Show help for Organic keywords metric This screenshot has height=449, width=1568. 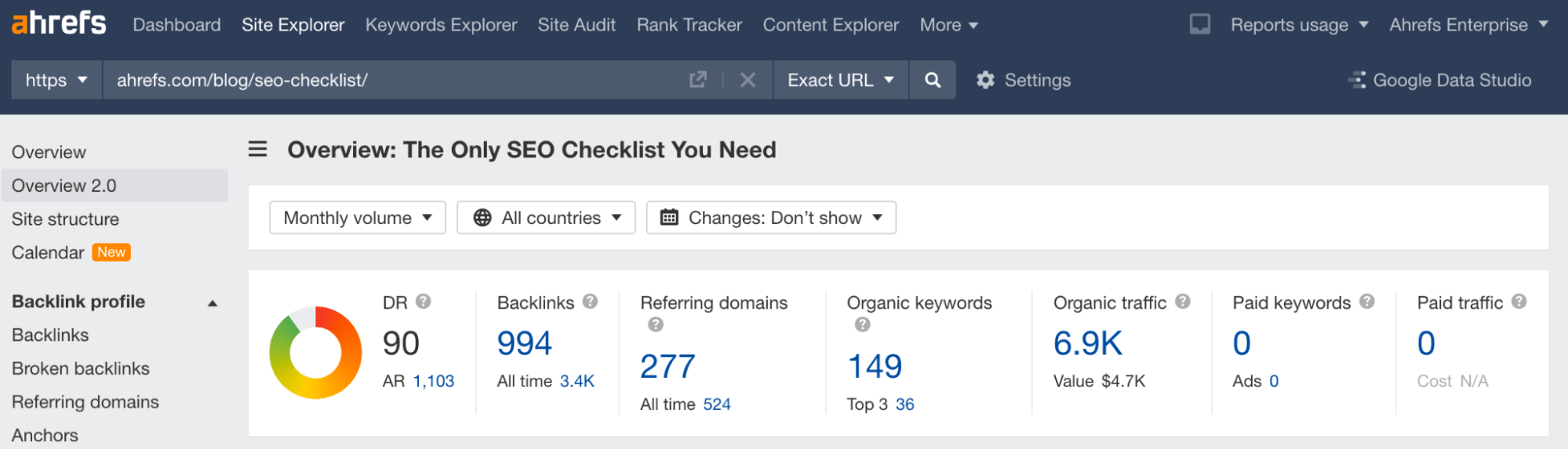click(862, 324)
